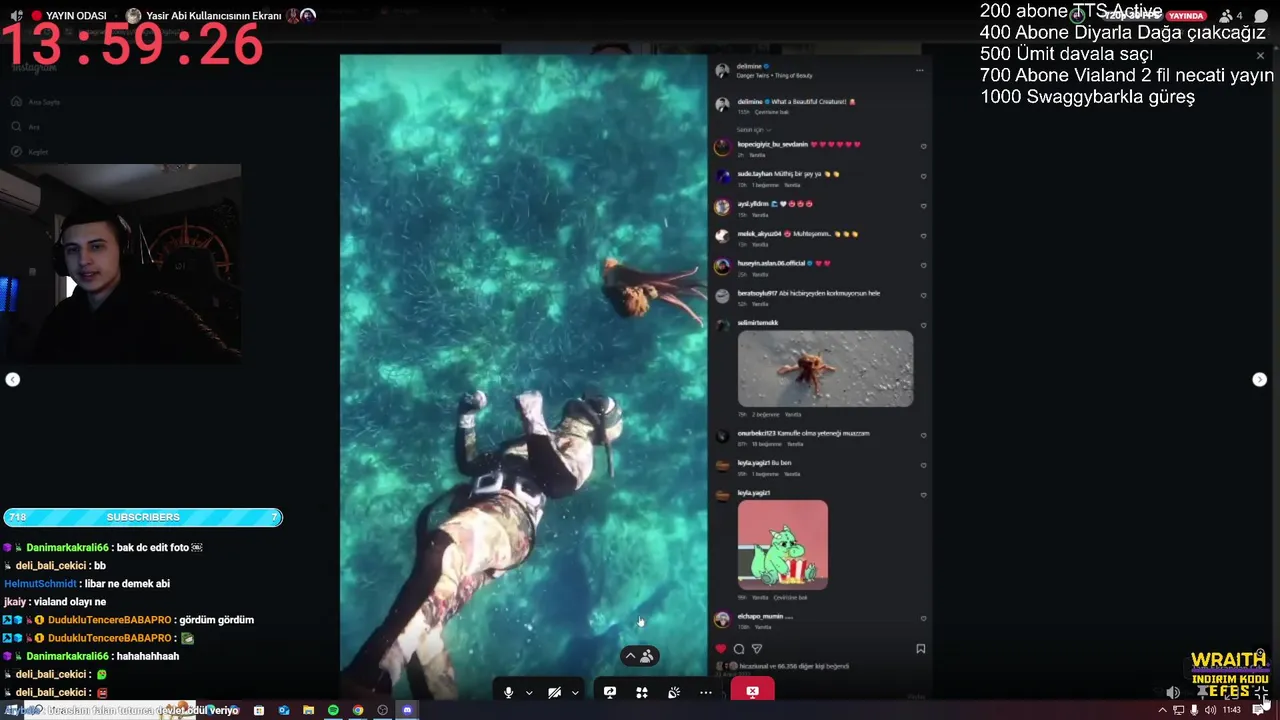Open the soundboard icon
The width and height of the screenshot is (1280, 720).
[674, 692]
